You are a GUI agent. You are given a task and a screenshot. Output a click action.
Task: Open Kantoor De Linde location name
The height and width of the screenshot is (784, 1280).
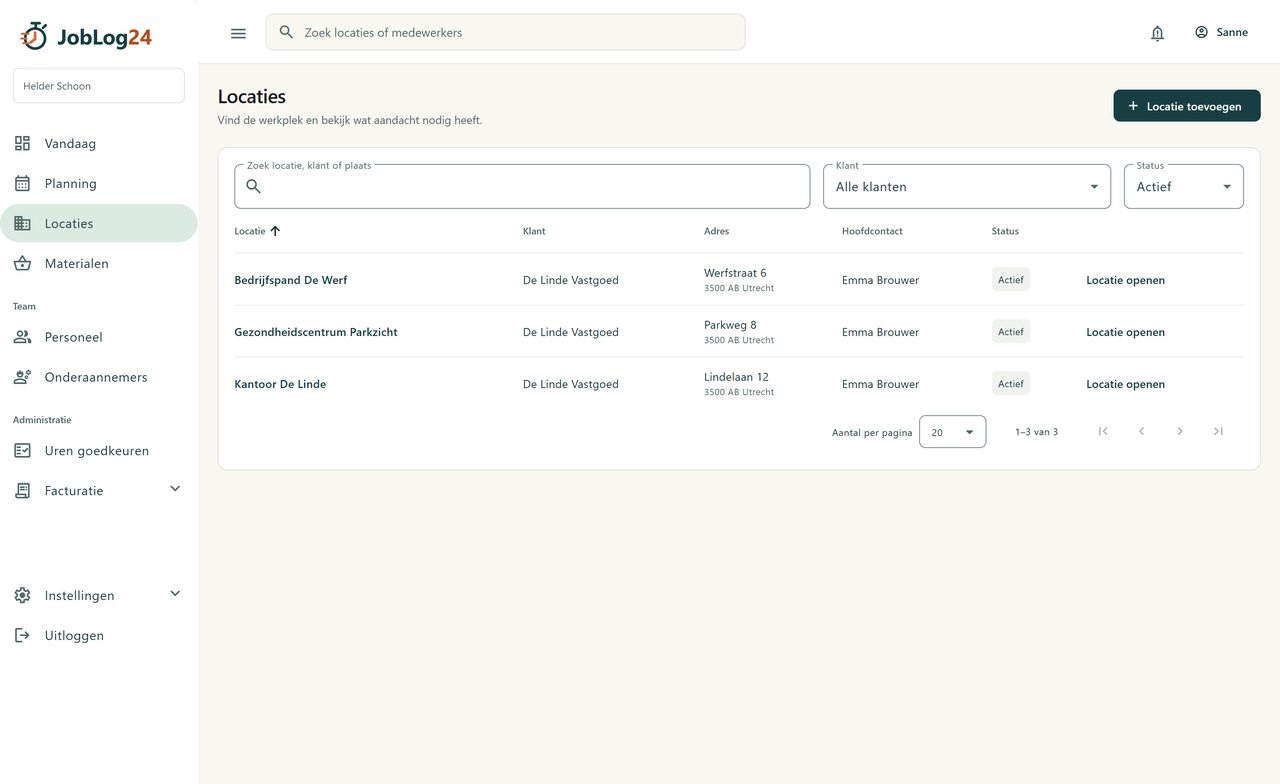click(x=280, y=384)
